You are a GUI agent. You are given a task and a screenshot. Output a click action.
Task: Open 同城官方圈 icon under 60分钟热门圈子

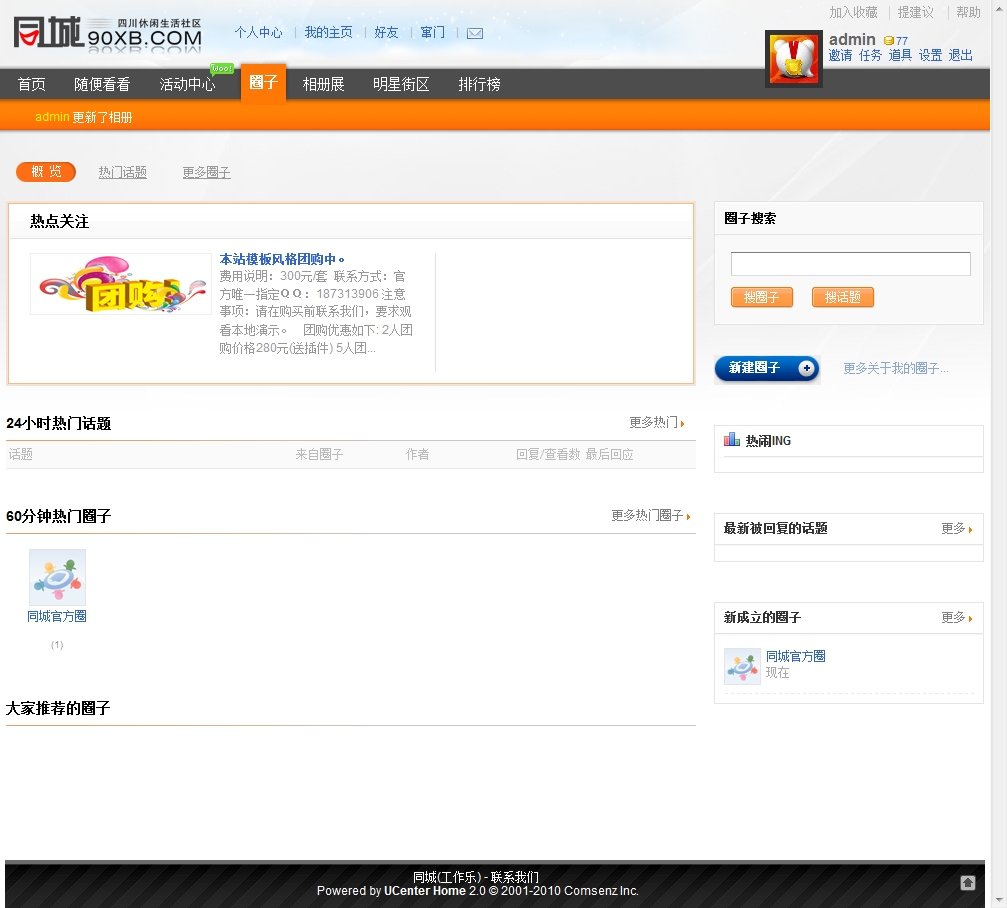[x=57, y=577]
